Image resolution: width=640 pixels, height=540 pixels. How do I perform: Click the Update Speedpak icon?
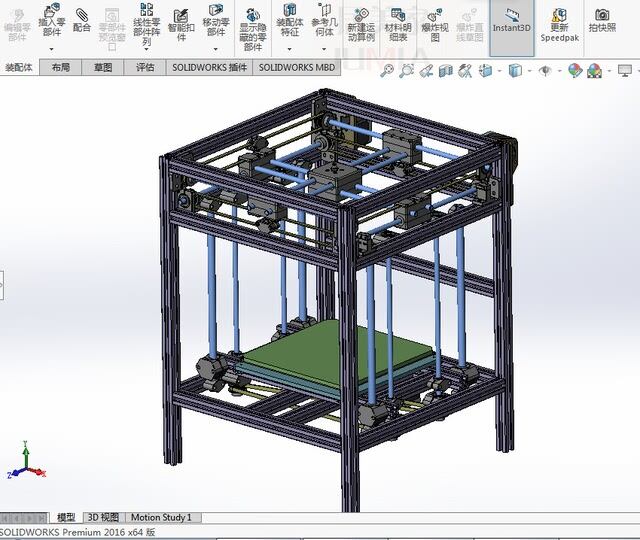559,24
